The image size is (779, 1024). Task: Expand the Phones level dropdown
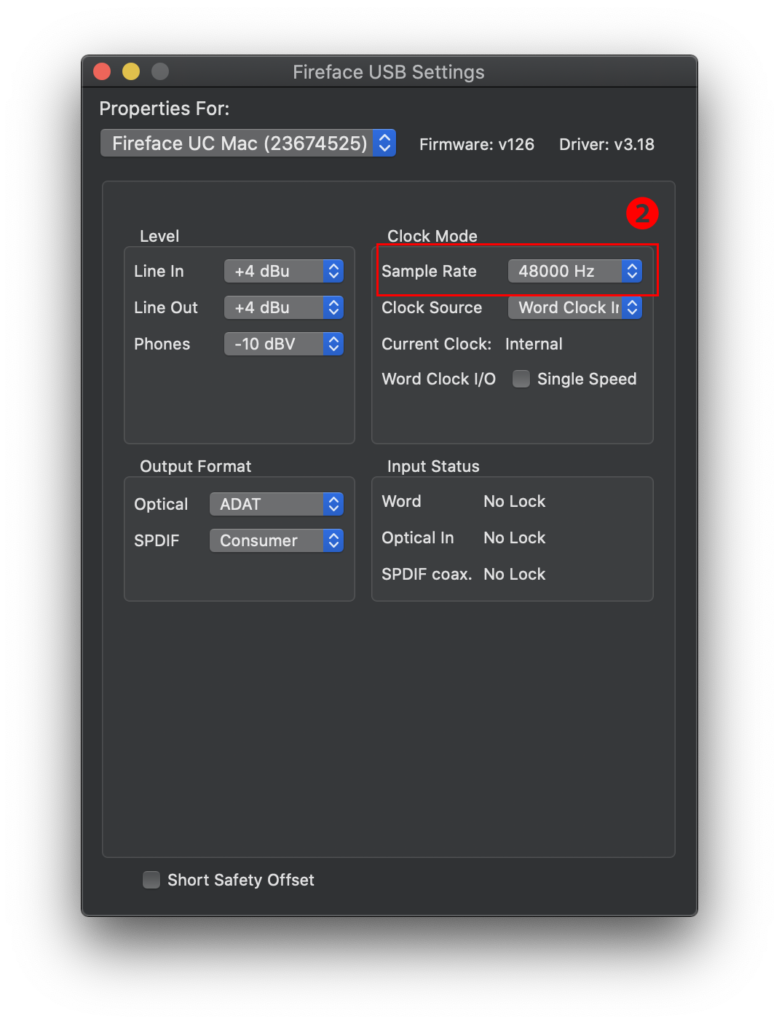click(283, 344)
